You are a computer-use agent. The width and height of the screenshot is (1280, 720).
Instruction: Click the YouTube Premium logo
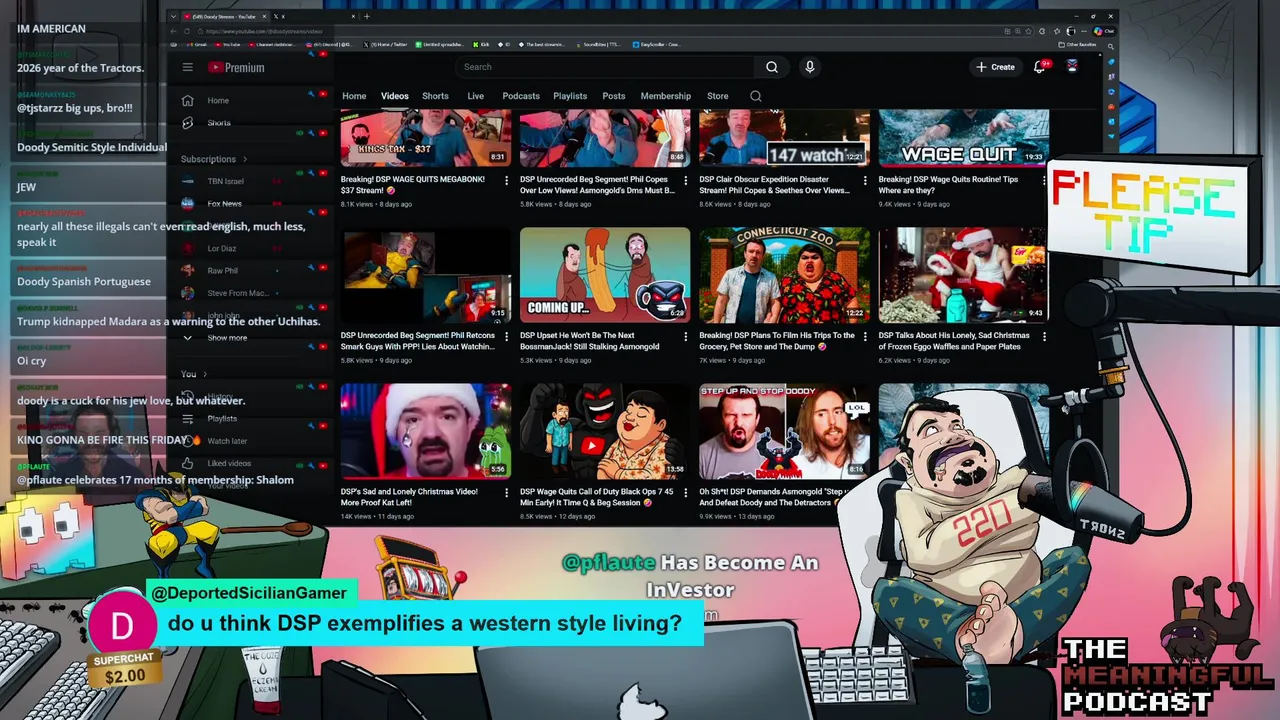[x=236, y=67]
